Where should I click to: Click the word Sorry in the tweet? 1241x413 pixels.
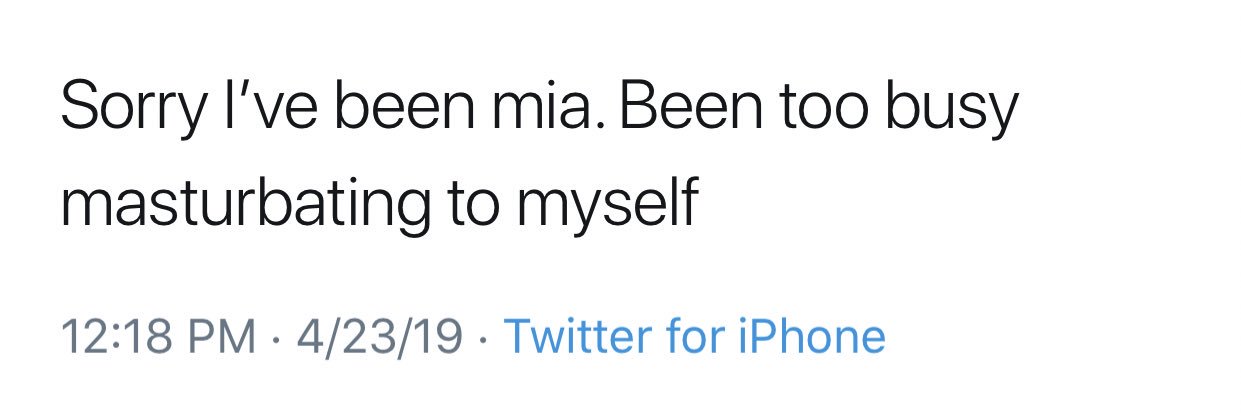click(132, 110)
